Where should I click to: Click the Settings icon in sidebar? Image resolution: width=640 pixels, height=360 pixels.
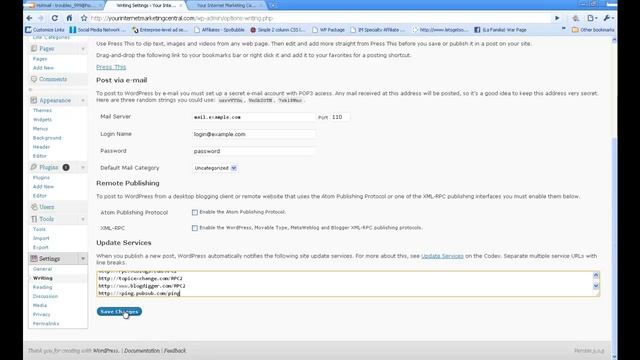pos(34,258)
